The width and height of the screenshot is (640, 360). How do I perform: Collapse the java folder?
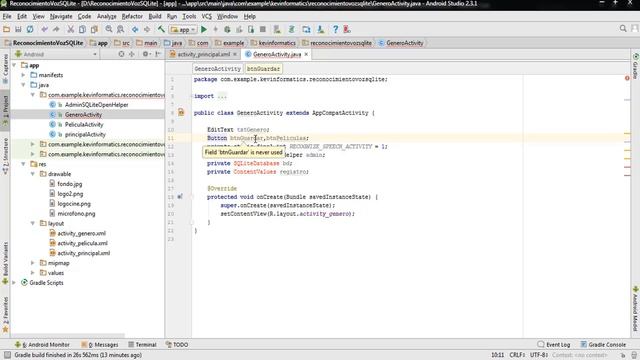(23, 85)
